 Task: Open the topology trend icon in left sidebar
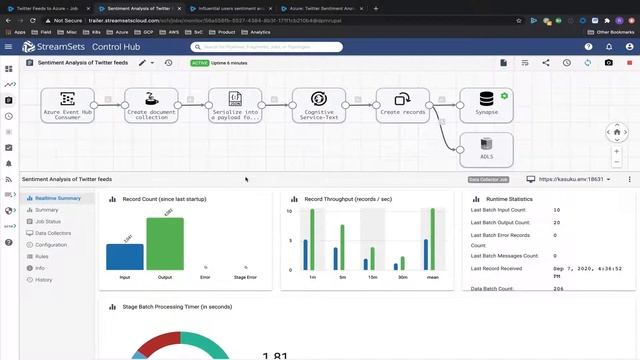click(x=9, y=84)
